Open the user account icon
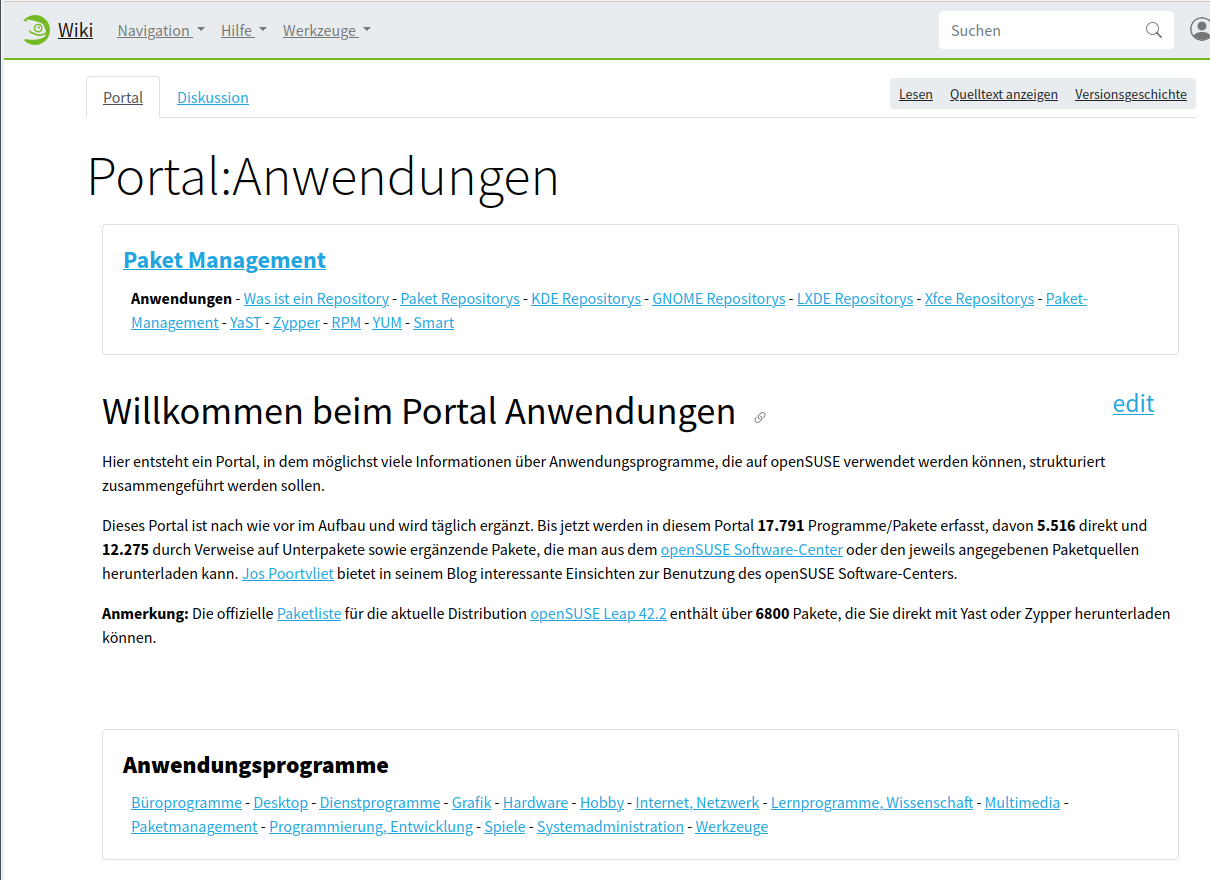The image size is (1210, 880). tap(1199, 29)
